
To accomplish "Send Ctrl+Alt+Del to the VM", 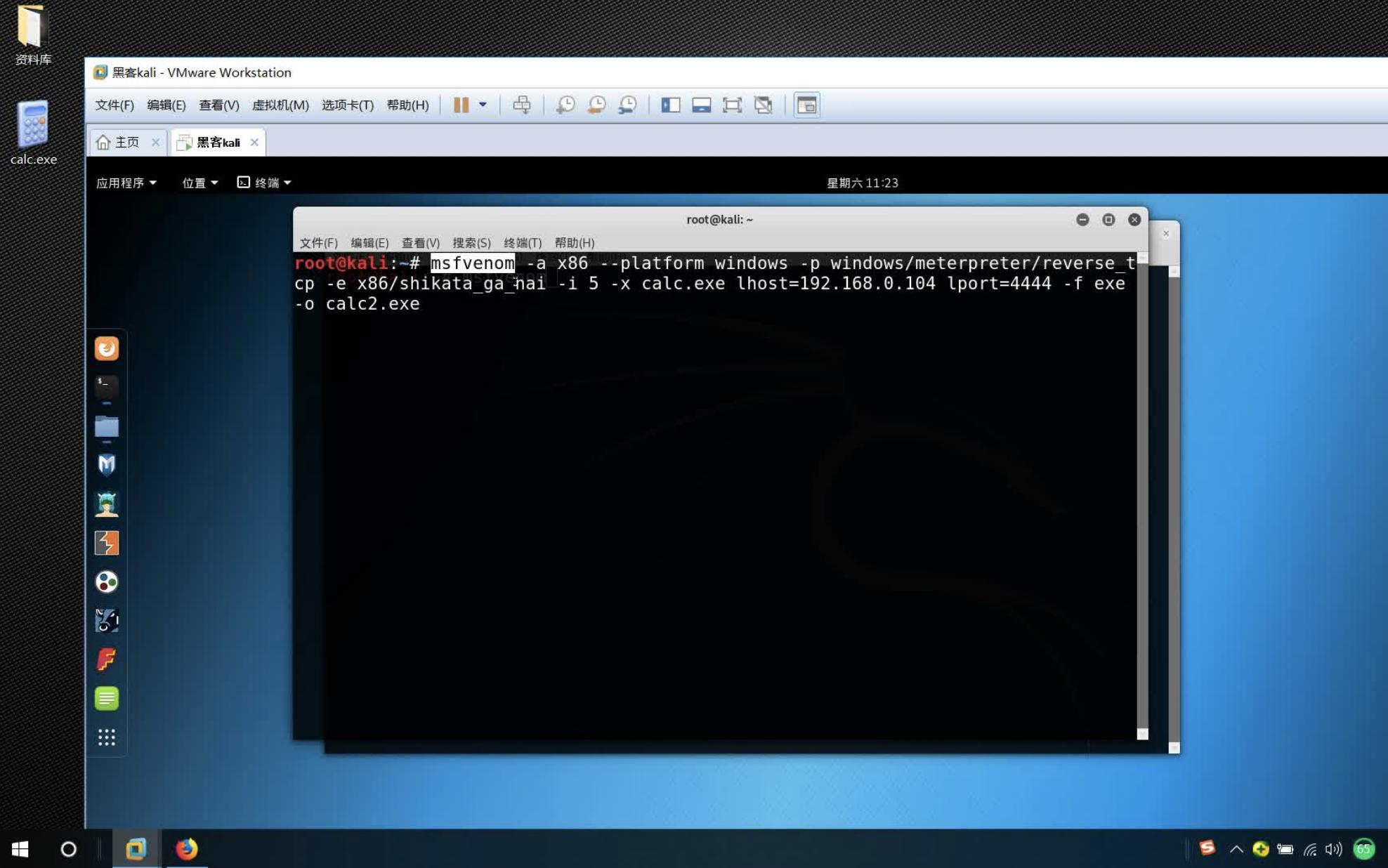I will point(521,105).
